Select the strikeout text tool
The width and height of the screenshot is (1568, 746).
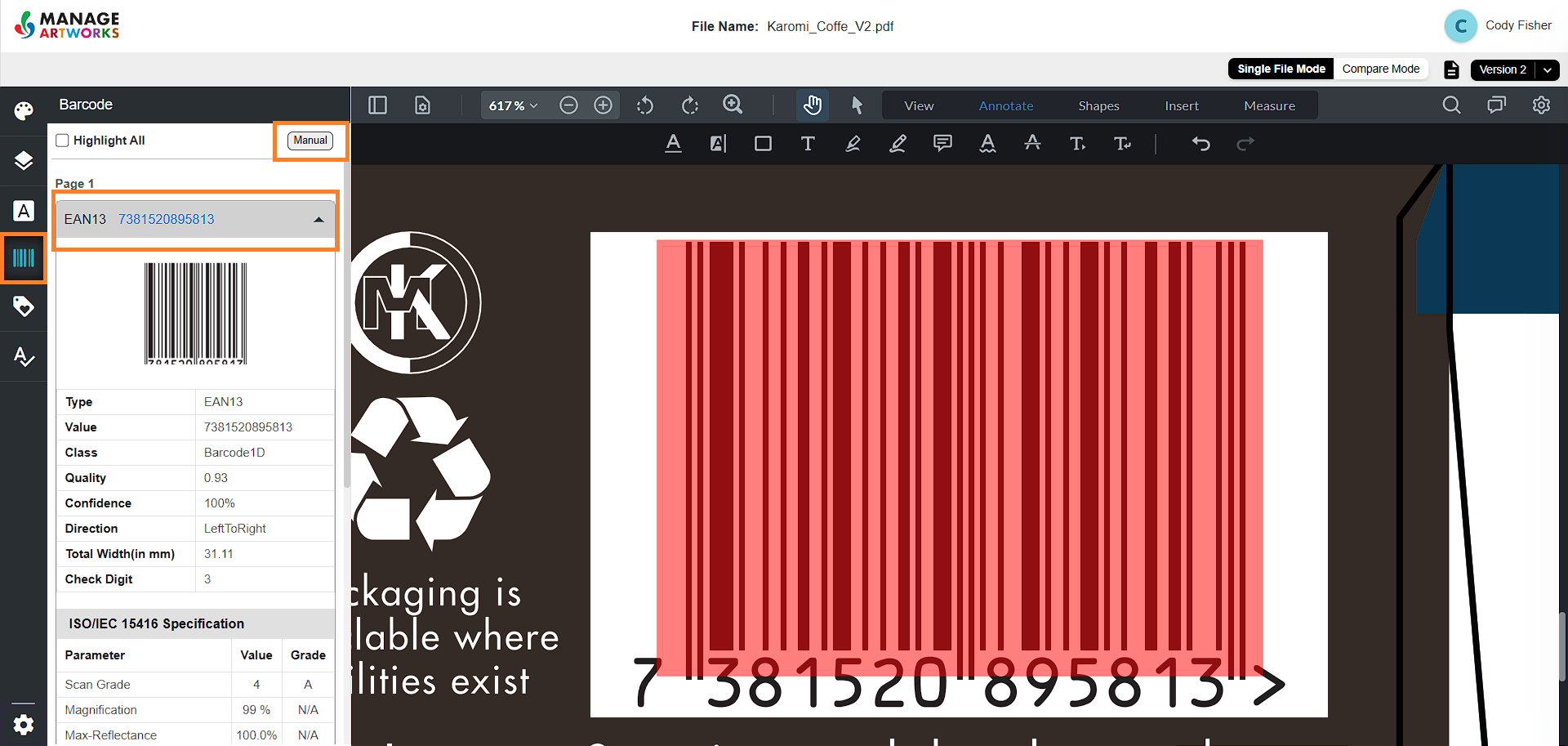pos(1032,144)
